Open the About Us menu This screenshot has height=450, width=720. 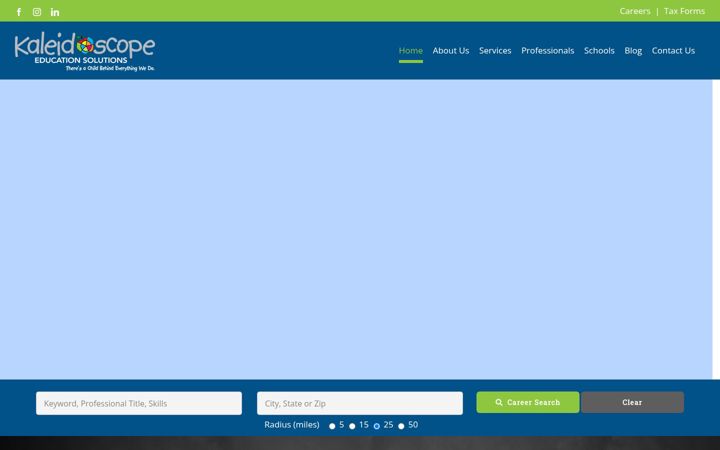coord(450,51)
